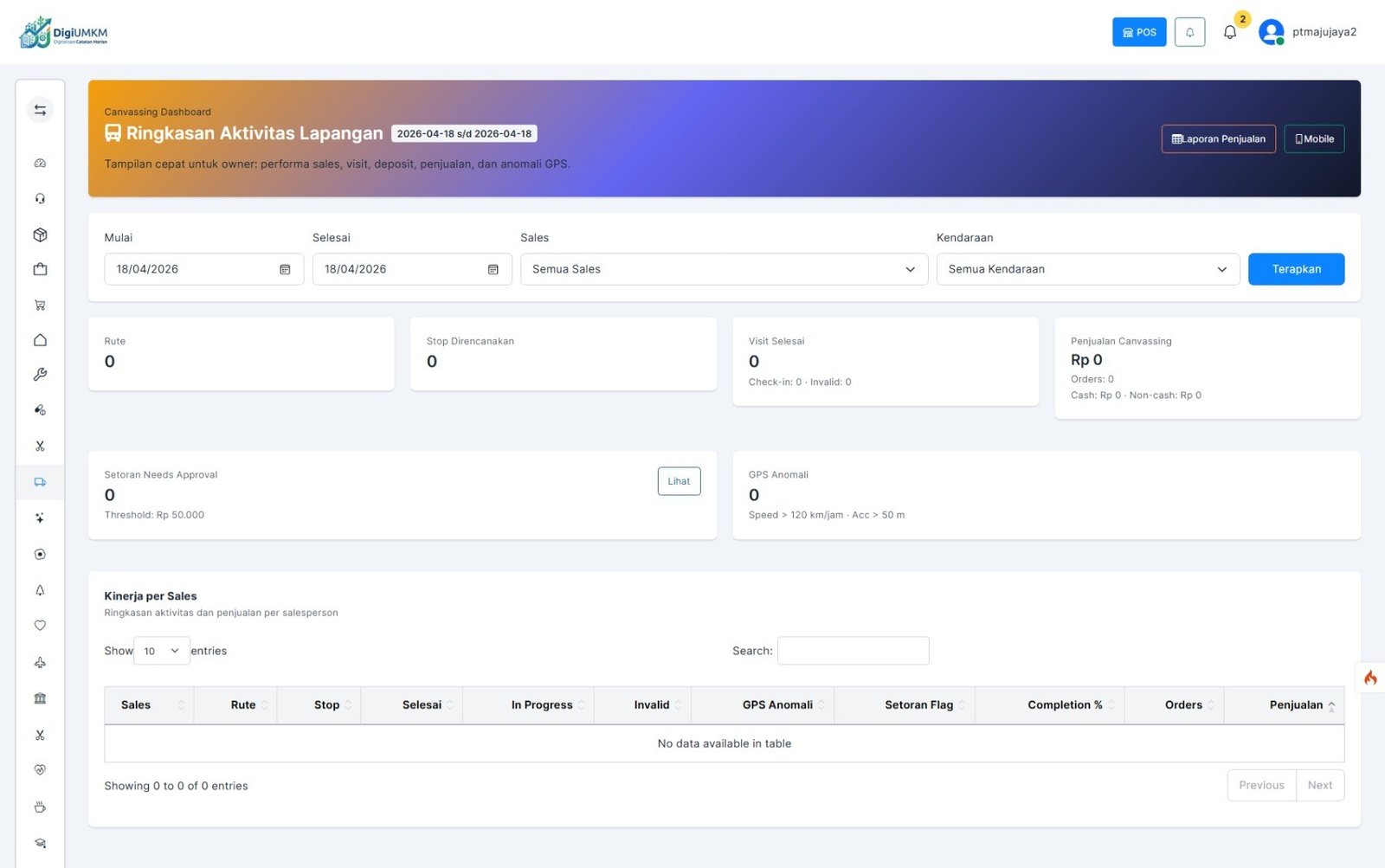
Task: Select the truck canvassing sidebar menu
Action: tap(40, 482)
